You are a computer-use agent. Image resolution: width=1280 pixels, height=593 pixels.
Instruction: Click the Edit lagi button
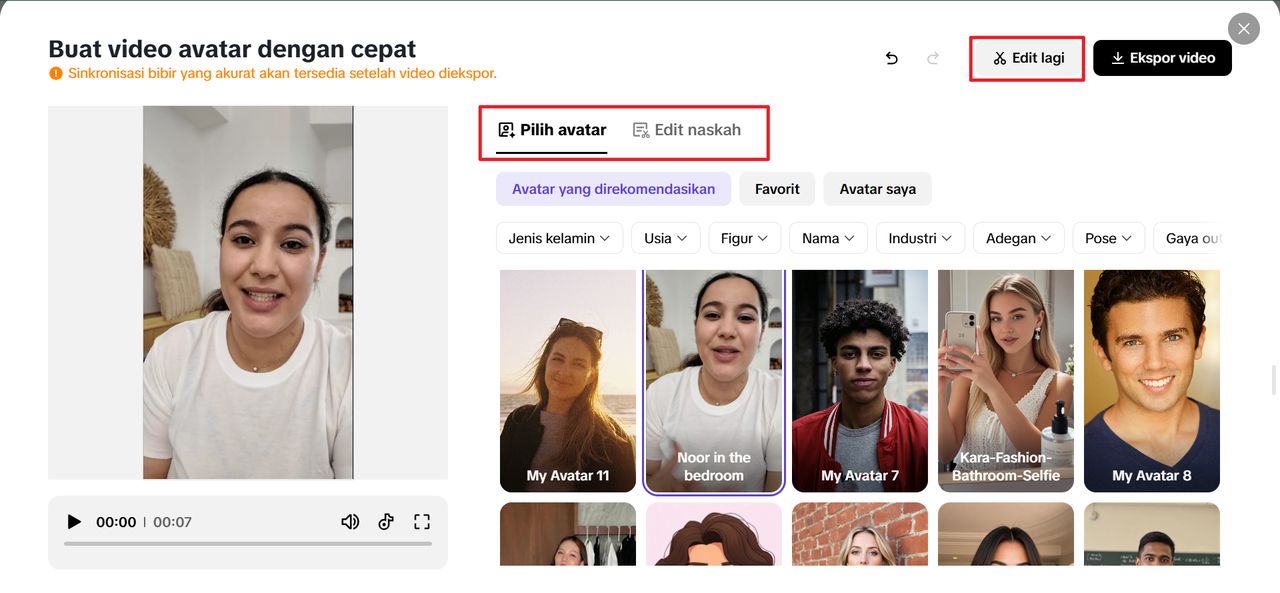[1028, 58]
